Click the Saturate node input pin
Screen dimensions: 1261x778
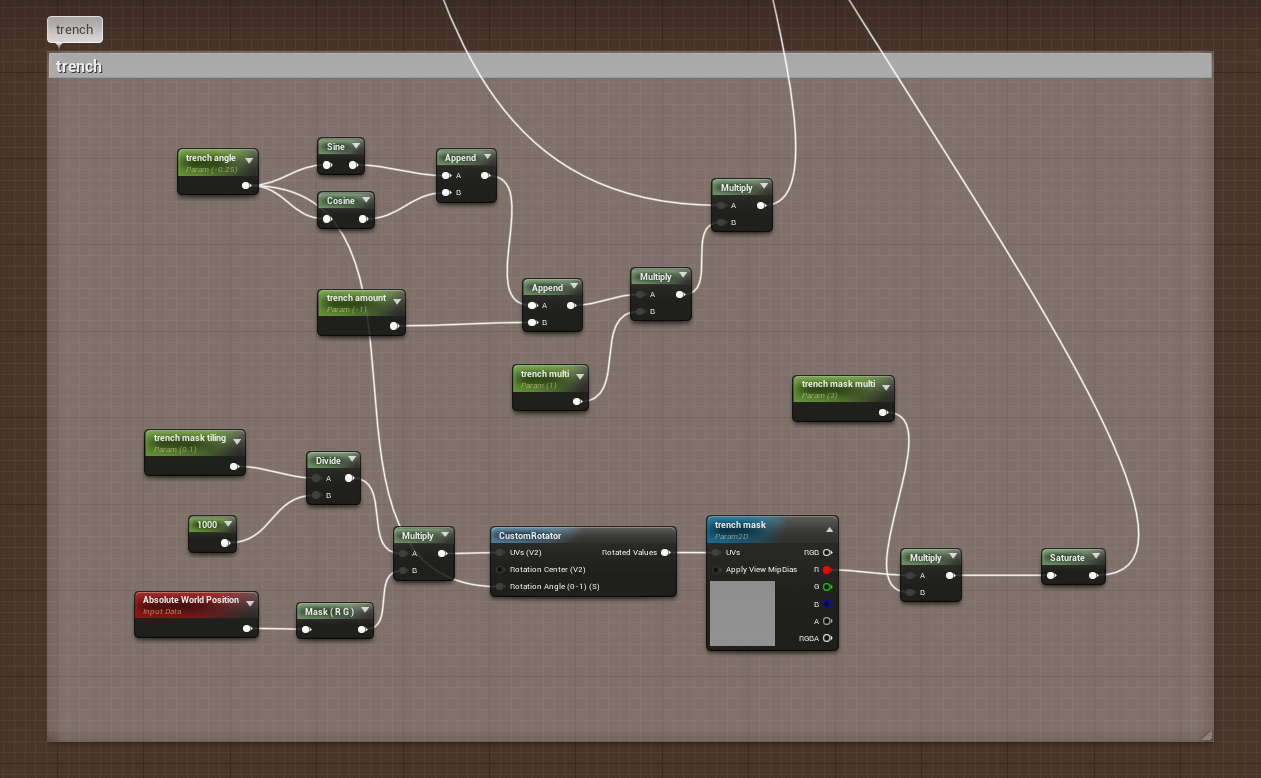tap(1052, 576)
